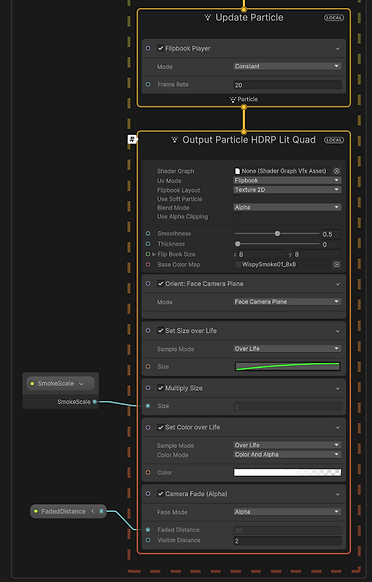The height and width of the screenshot is (582, 372).
Task: Collapse the Set Size over Life block
Action: click(337, 331)
